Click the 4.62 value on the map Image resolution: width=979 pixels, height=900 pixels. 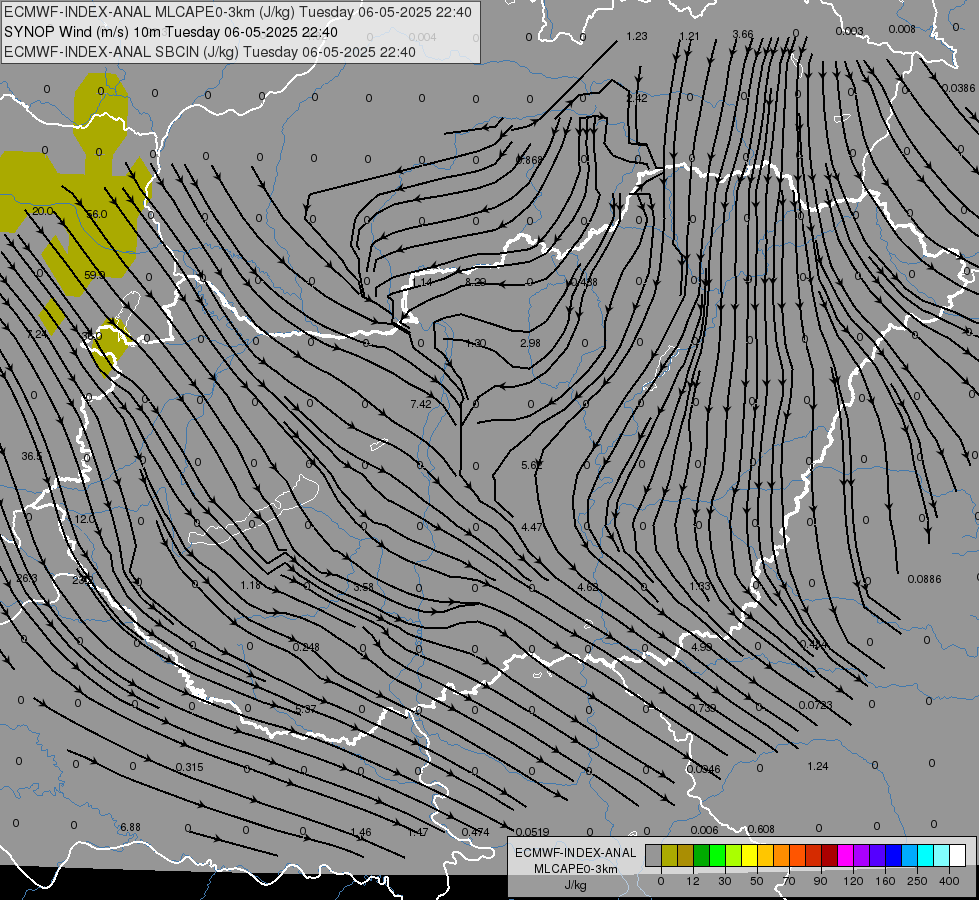coord(588,587)
